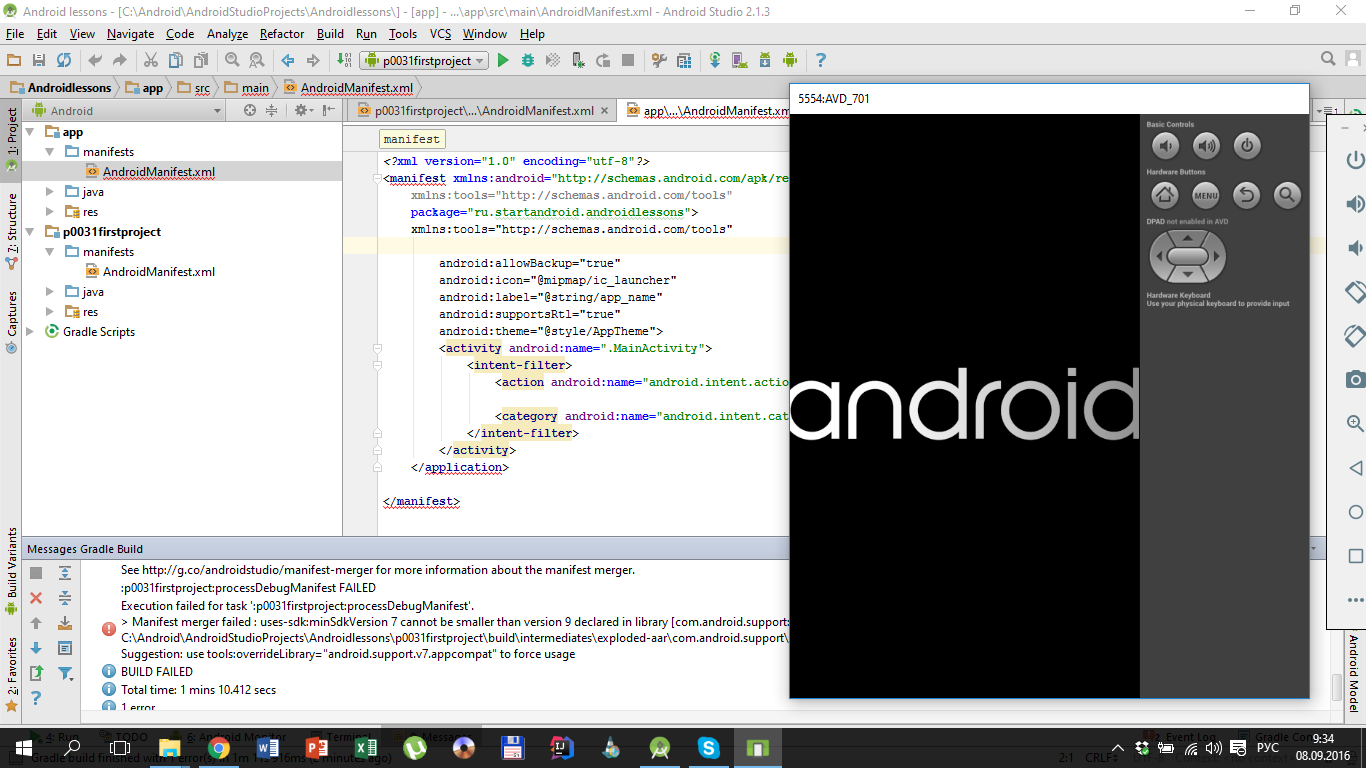Click the Windows Start button

[22, 748]
